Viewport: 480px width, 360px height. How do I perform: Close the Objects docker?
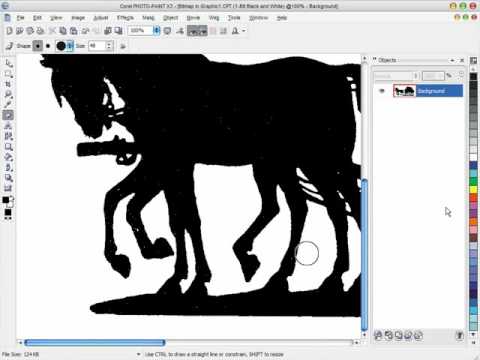pos(462,60)
